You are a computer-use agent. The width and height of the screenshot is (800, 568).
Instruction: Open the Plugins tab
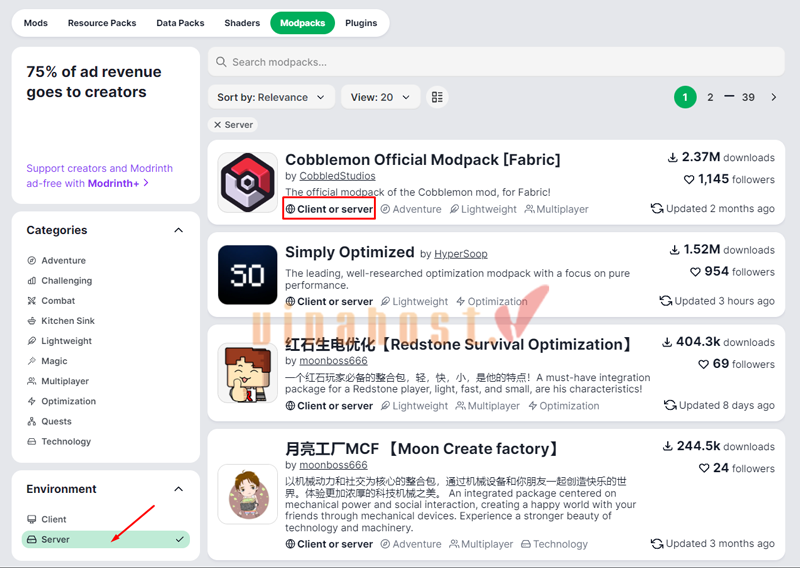point(361,23)
